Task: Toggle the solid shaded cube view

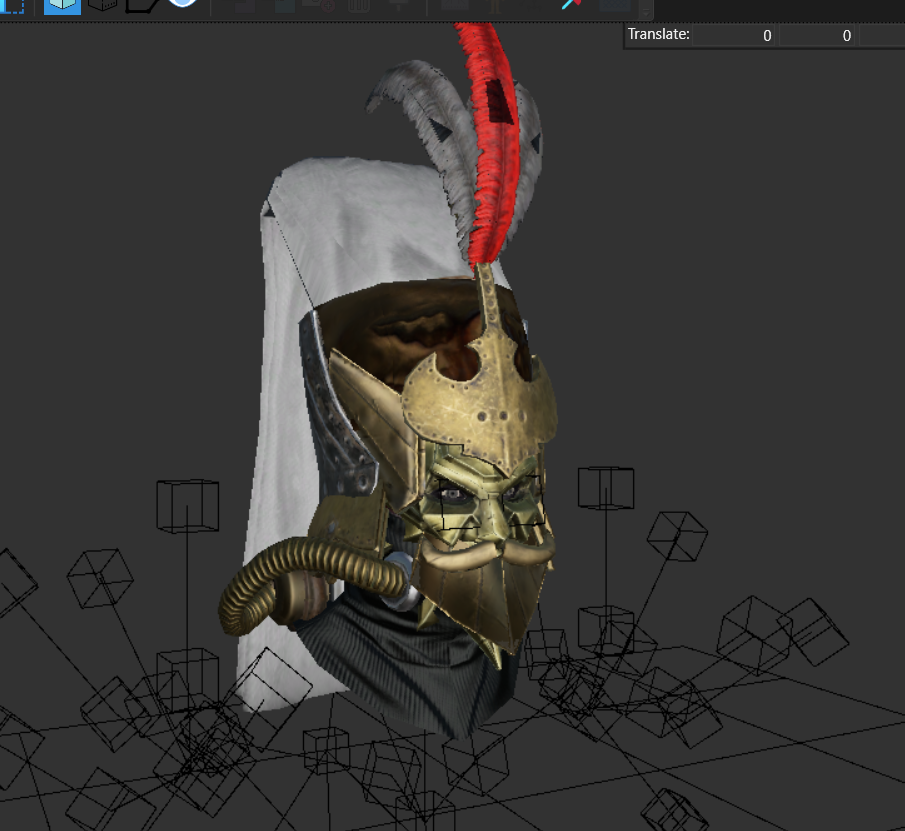Action: tap(62, 6)
